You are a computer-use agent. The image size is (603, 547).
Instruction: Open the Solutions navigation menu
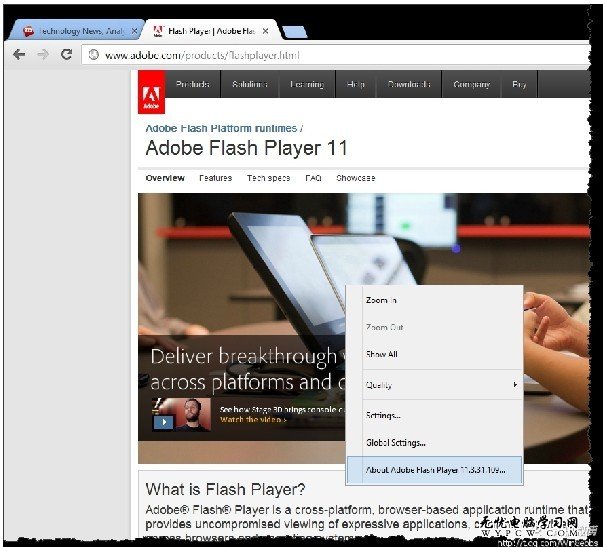[x=250, y=84]
